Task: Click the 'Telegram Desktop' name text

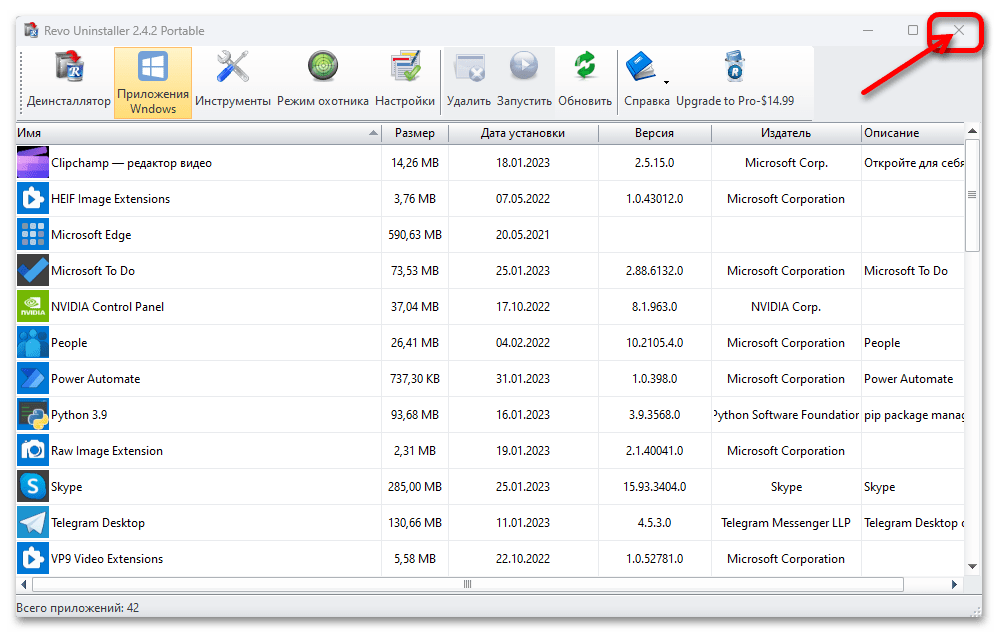Action: [x=97, y=523]
